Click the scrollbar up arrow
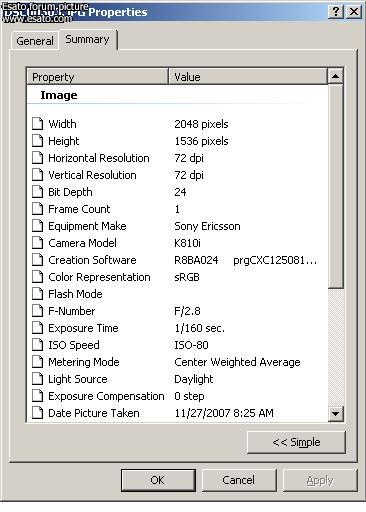The width and height of the screenshot is (366, 512). pyautogui.click(x=335, y=76)
